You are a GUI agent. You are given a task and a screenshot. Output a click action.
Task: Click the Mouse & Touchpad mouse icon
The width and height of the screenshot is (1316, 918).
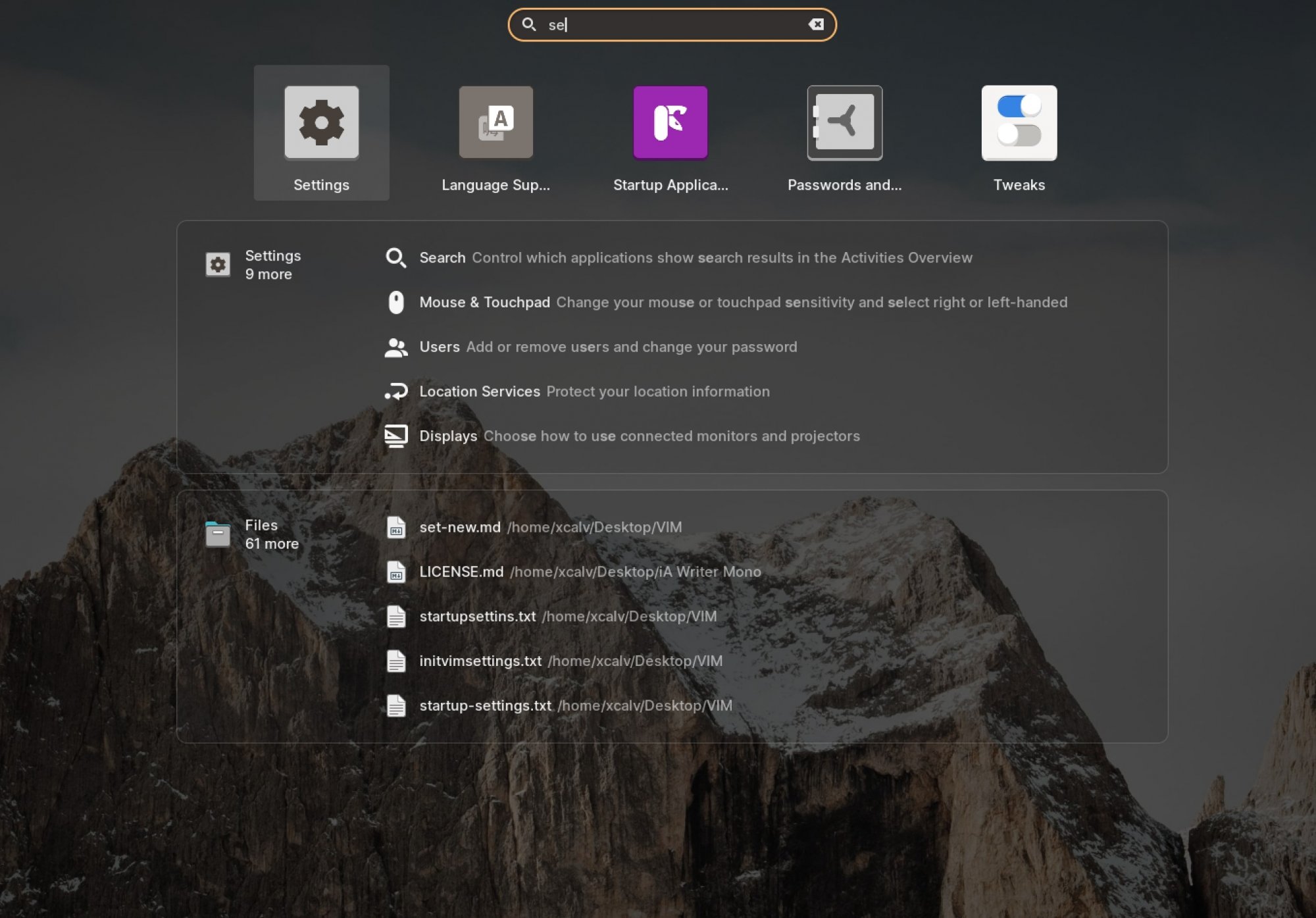[x=395, y=302]
